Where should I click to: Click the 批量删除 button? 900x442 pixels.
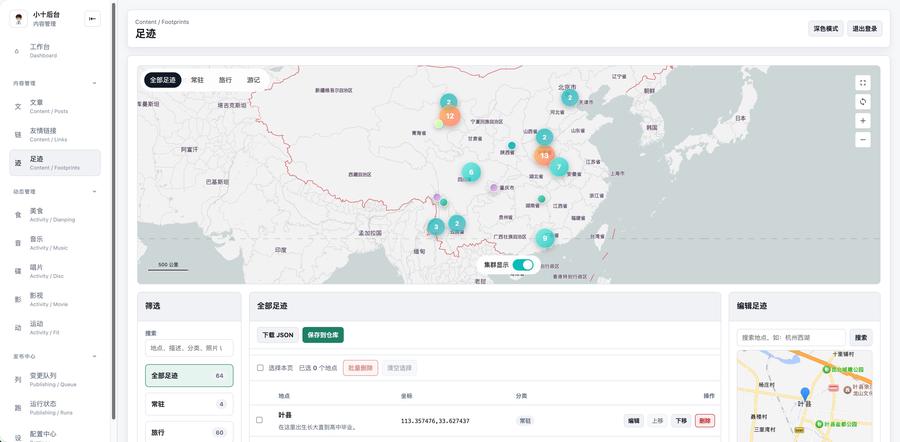[x=360, y=368]
